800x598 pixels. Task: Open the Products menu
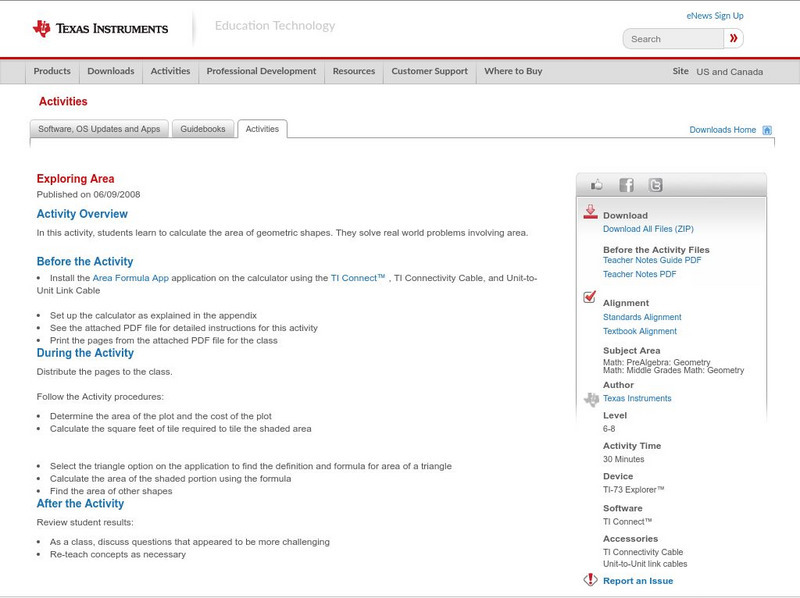click(x=52, y=72)
